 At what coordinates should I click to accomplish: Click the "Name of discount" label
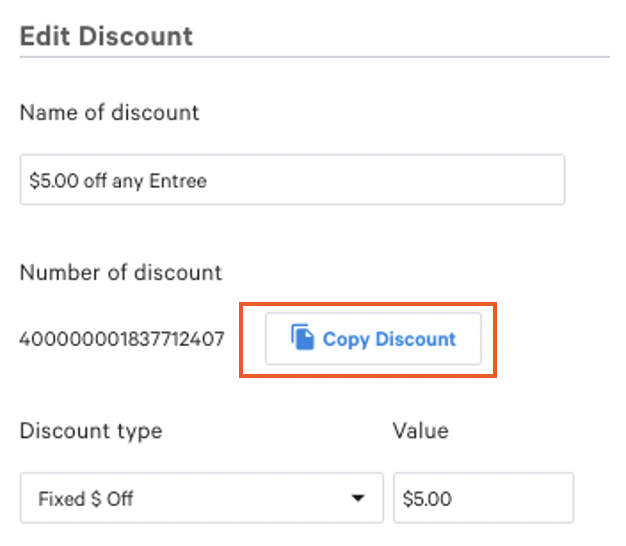tap(109, 113)
